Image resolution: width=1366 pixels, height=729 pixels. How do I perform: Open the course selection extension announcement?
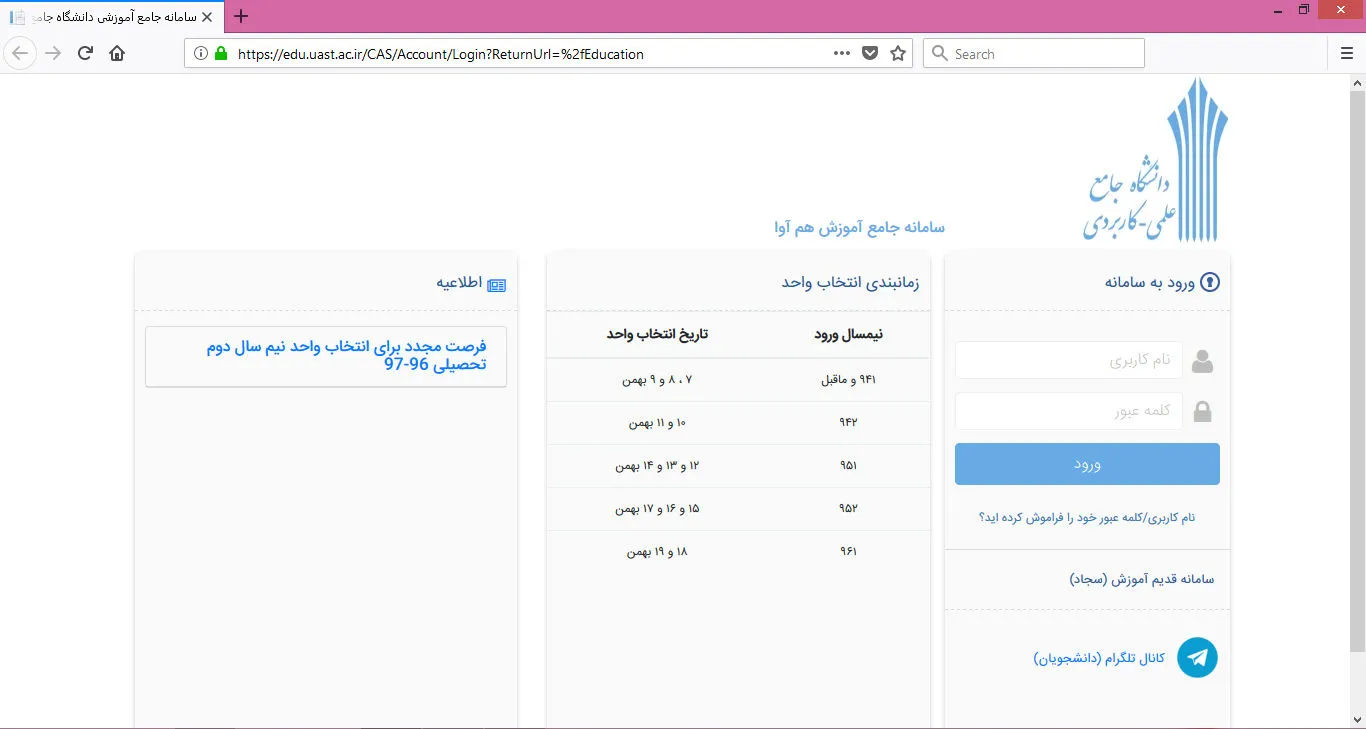(x=346, y=356)
